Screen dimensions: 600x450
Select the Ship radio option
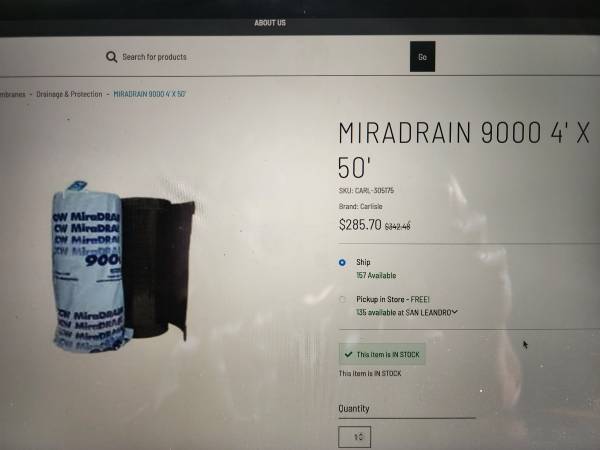[x=342, y=262]
